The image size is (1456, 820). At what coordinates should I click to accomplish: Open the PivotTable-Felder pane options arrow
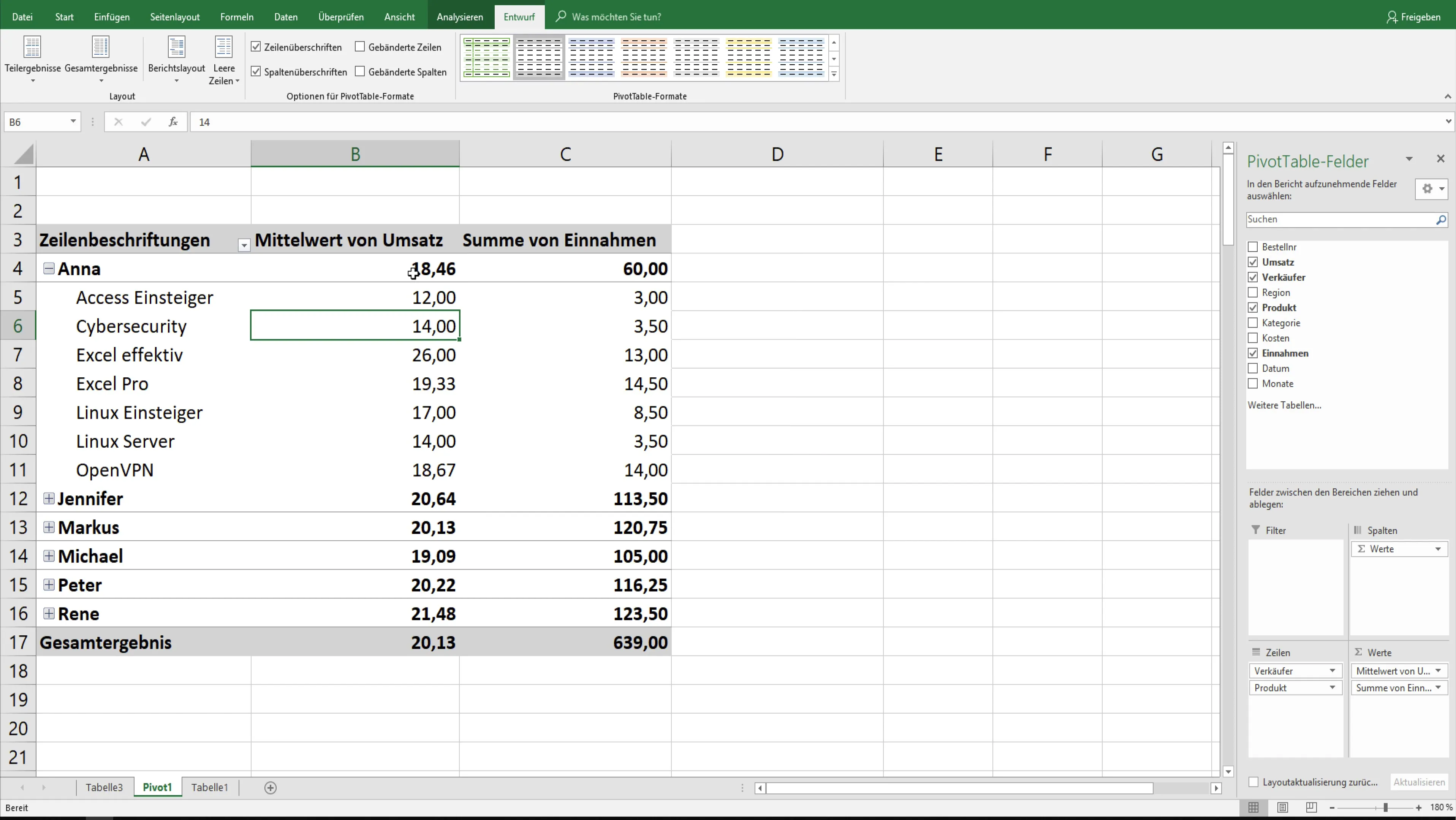tap(1409, 159)
